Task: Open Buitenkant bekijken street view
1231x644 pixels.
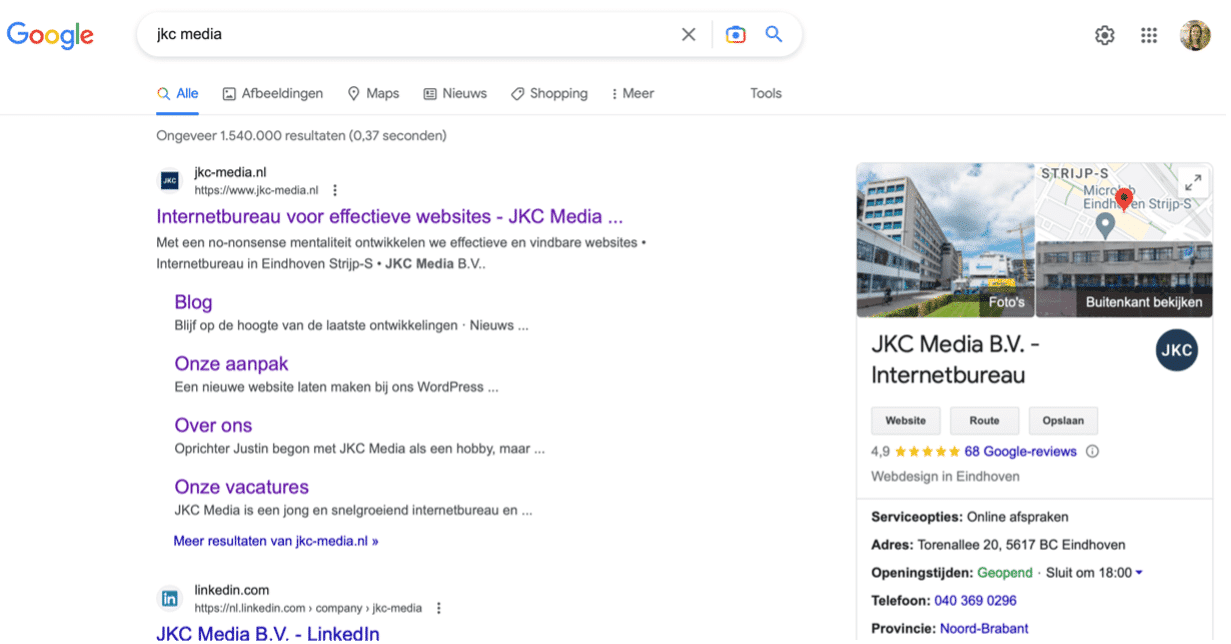Action: tap(1124, 280)
